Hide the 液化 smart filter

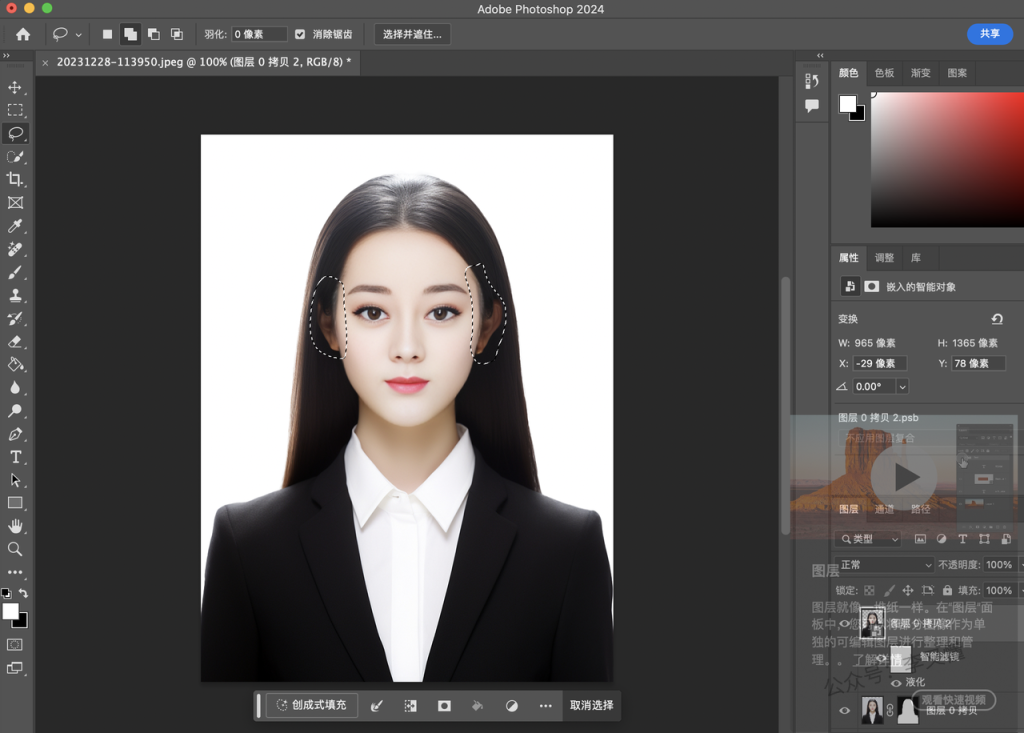[896, 683]
